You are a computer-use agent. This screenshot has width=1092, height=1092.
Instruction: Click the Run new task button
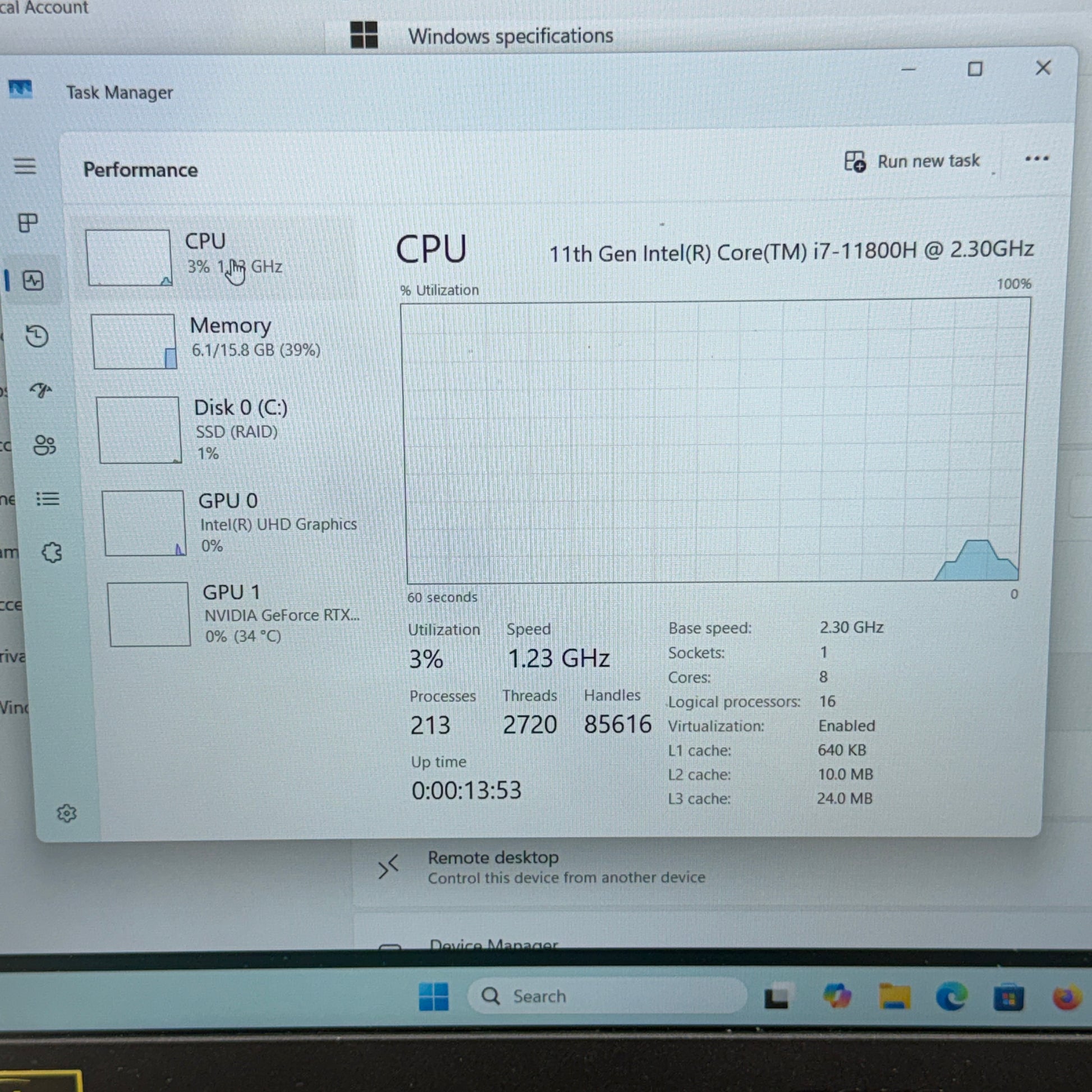click(912, 162)
